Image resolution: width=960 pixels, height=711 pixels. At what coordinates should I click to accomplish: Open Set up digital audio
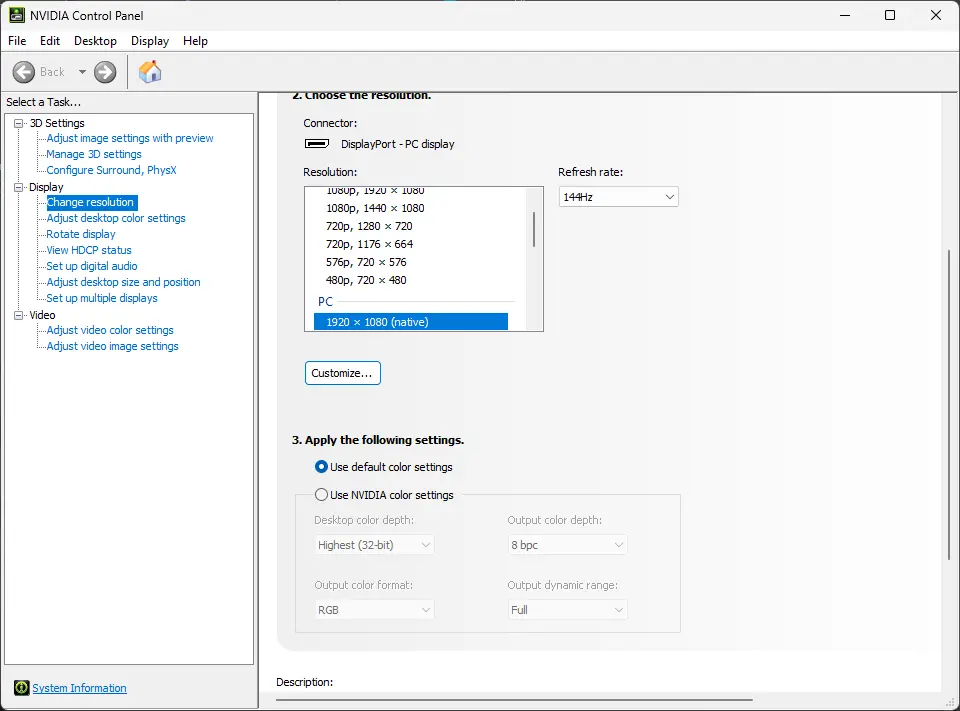[92, 266]
